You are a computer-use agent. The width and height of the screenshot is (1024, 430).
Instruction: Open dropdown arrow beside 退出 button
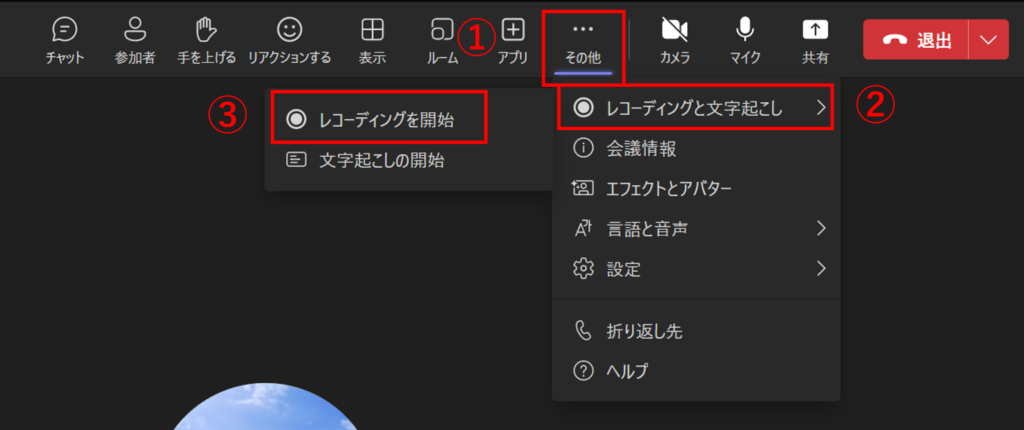tap(989, 40)
